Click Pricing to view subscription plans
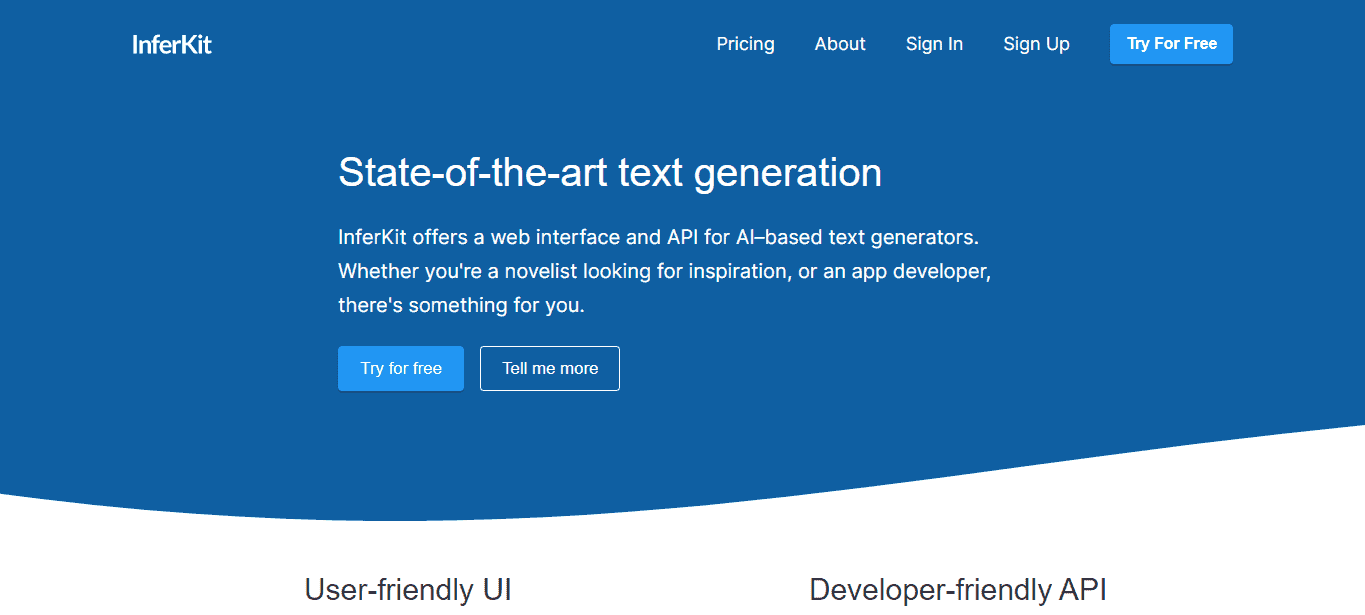The image size is (1365, 615). tap(745, 44)
